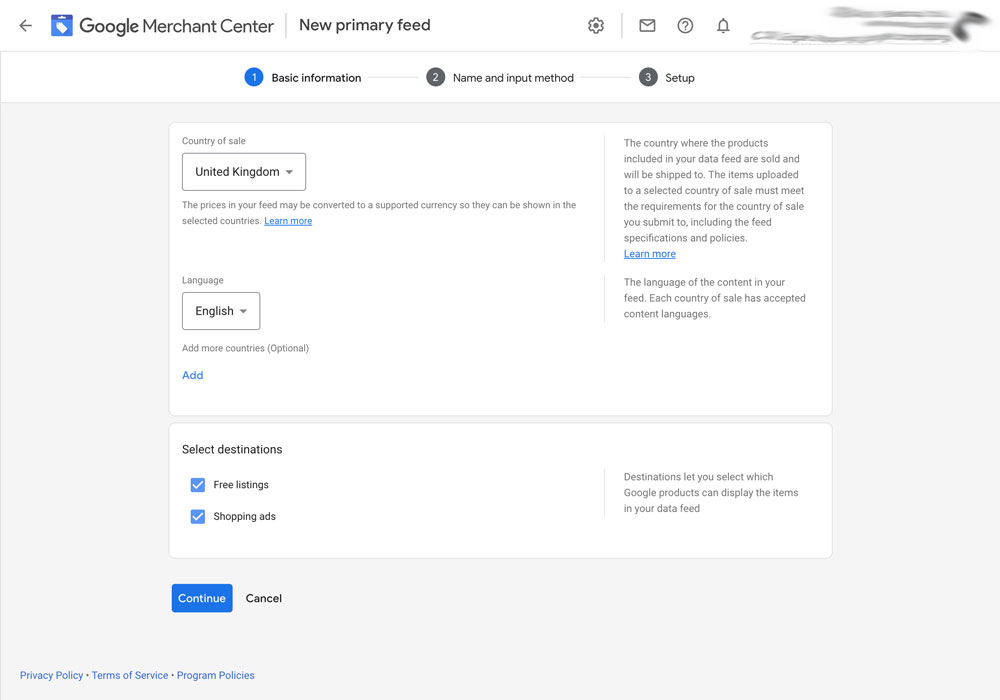This screenshot has height=700, width=1000.
Task: Click the New primary feed heading
Action: point(365,25)
